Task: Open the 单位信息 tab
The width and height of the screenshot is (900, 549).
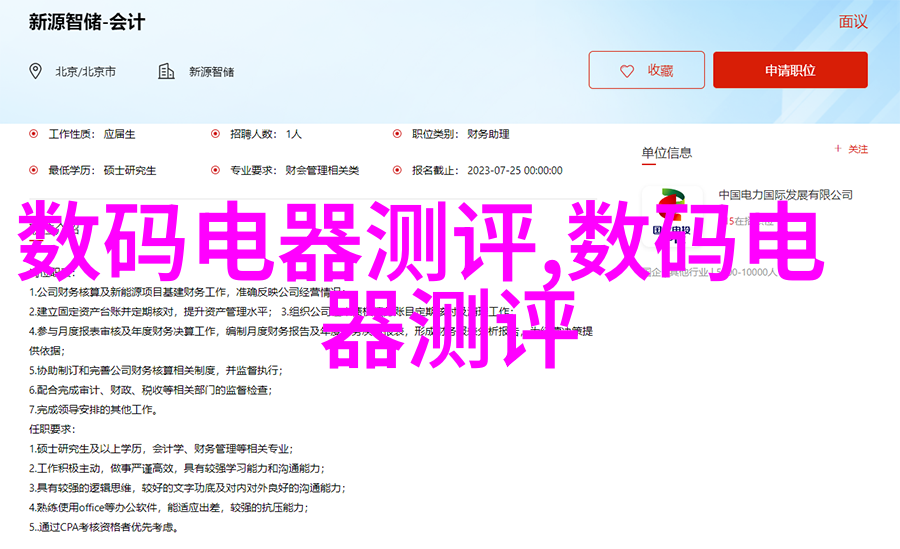Action: click(666, 153)
